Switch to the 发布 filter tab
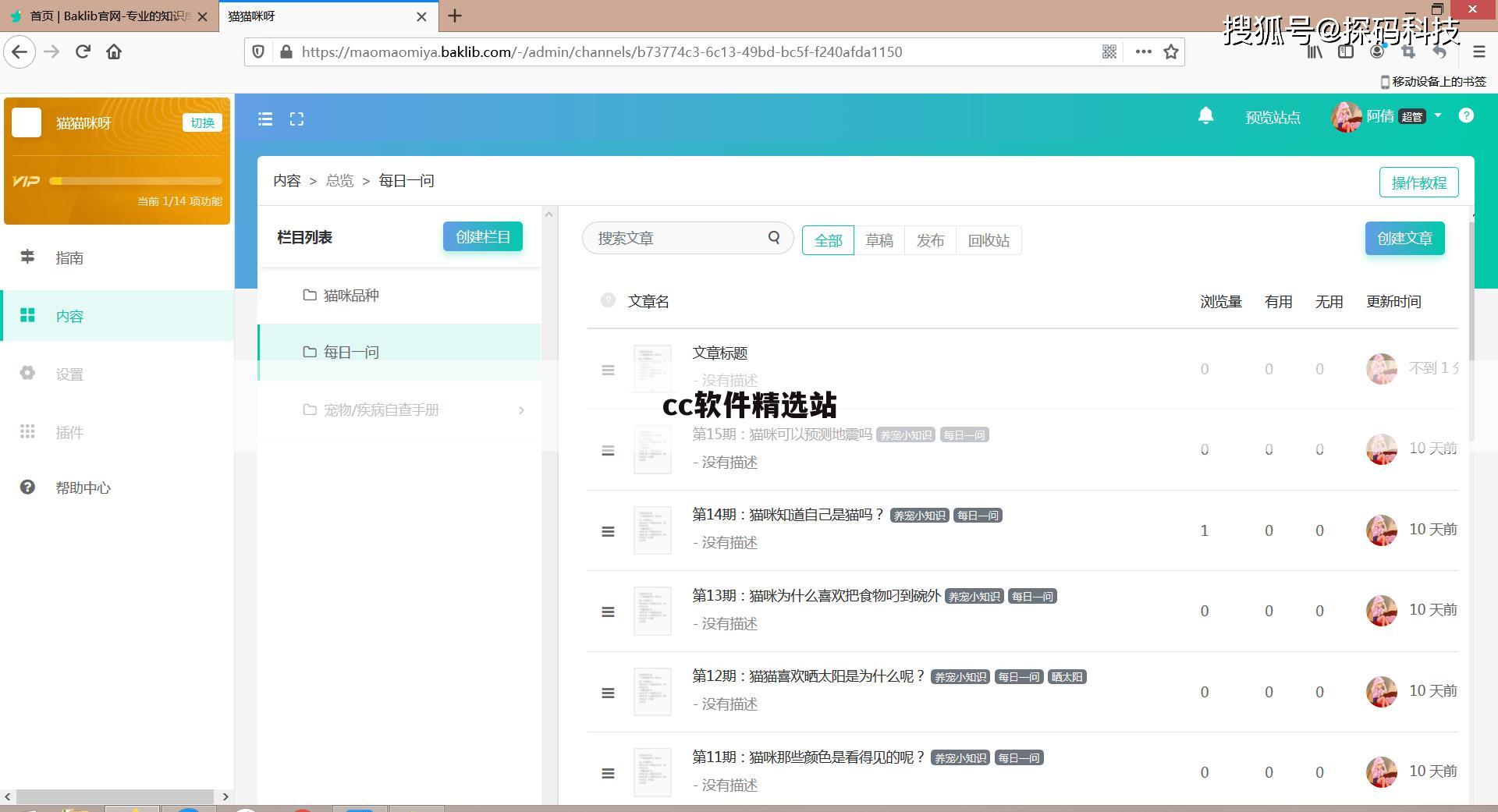 930,240
